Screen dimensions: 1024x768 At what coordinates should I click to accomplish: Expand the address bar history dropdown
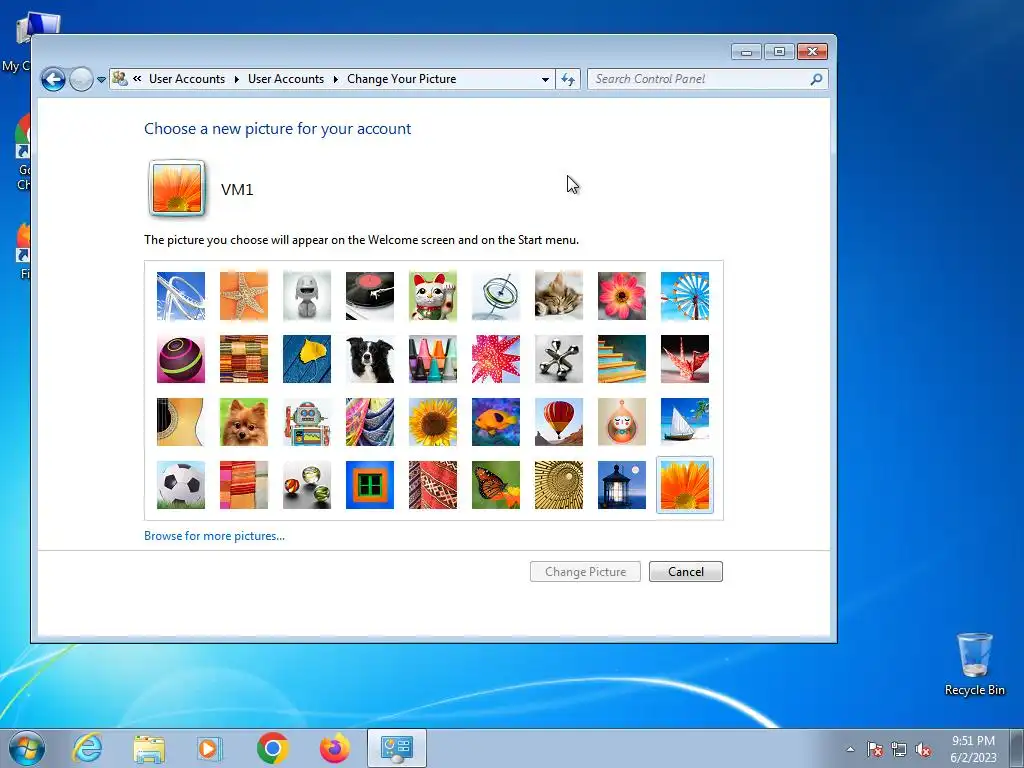(545, 79)
